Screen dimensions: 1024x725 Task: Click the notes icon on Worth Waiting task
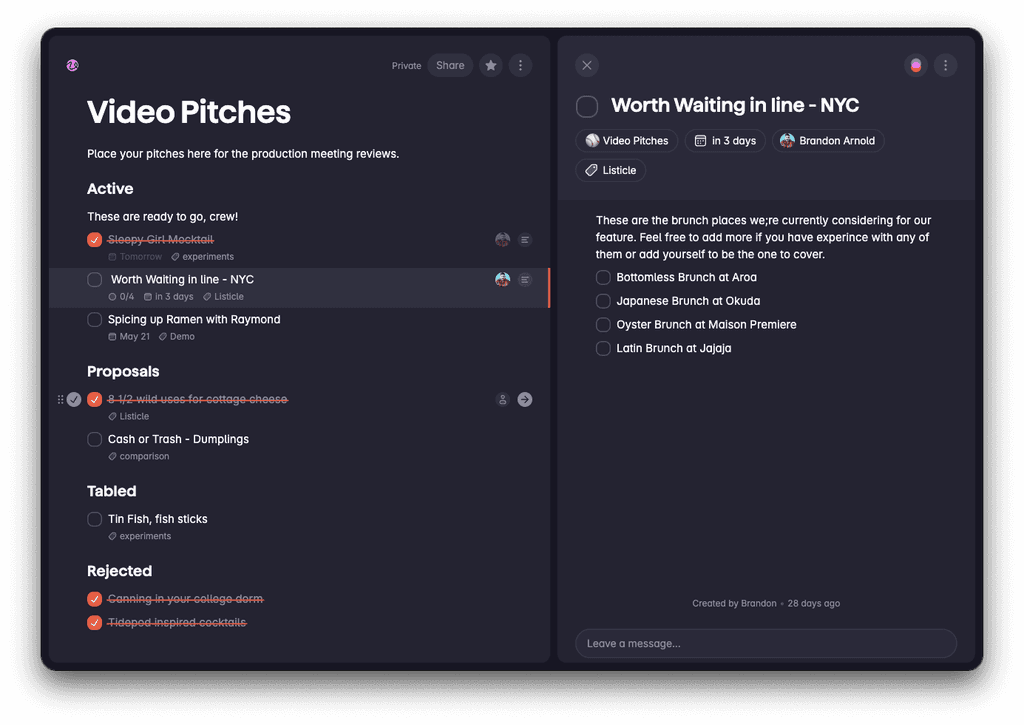click(x=525, y=280)
